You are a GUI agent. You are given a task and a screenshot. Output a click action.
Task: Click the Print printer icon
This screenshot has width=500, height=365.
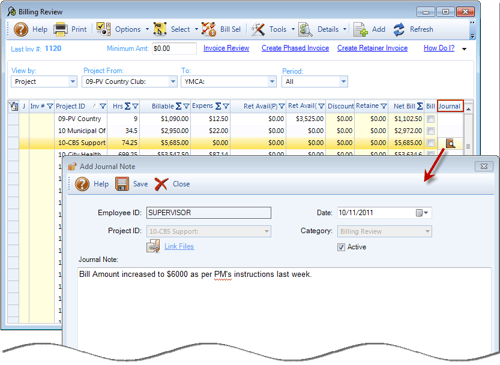pyautogui.click(x=61, y=29)
